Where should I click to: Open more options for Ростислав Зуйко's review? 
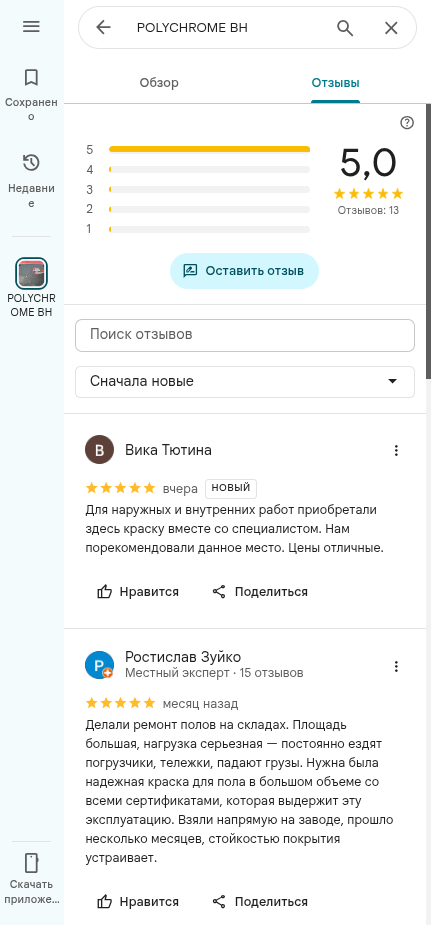point(396,667)
